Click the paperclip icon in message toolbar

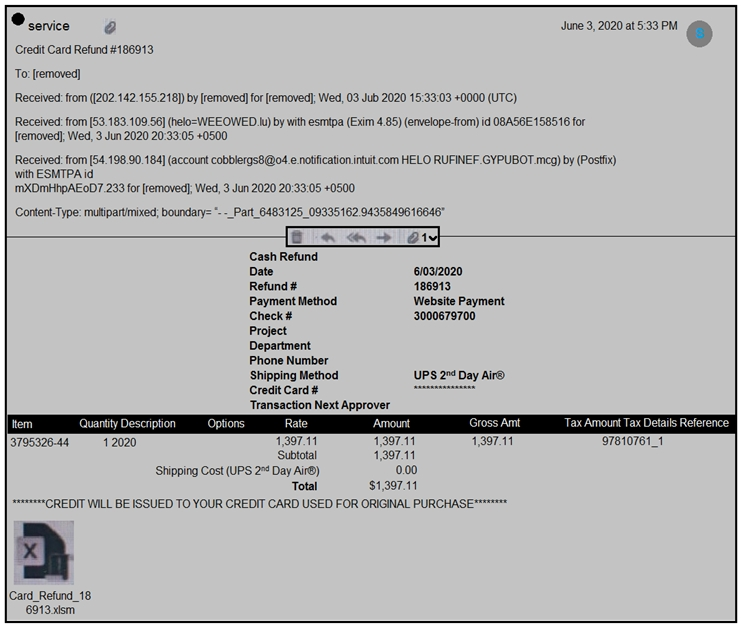pyautogui.click(x=411, y=237)
